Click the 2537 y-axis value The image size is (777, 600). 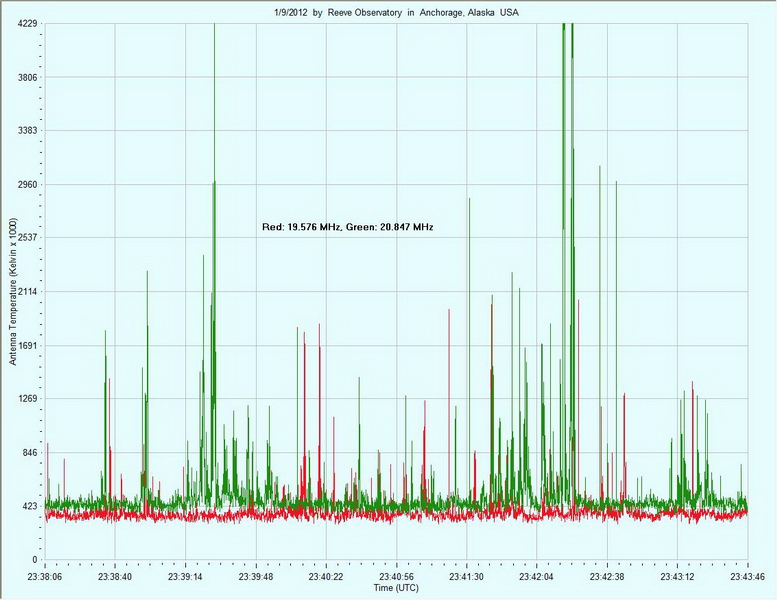[x=27, y=238]
